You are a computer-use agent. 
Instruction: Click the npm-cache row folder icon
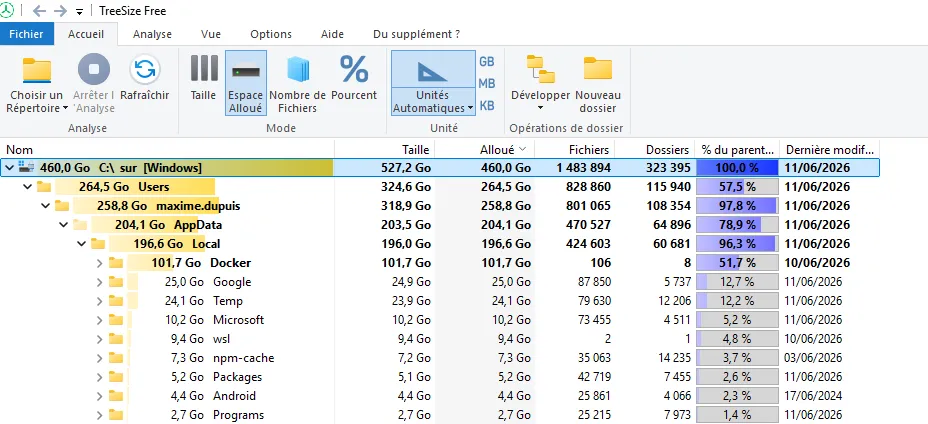click(116, 358)
